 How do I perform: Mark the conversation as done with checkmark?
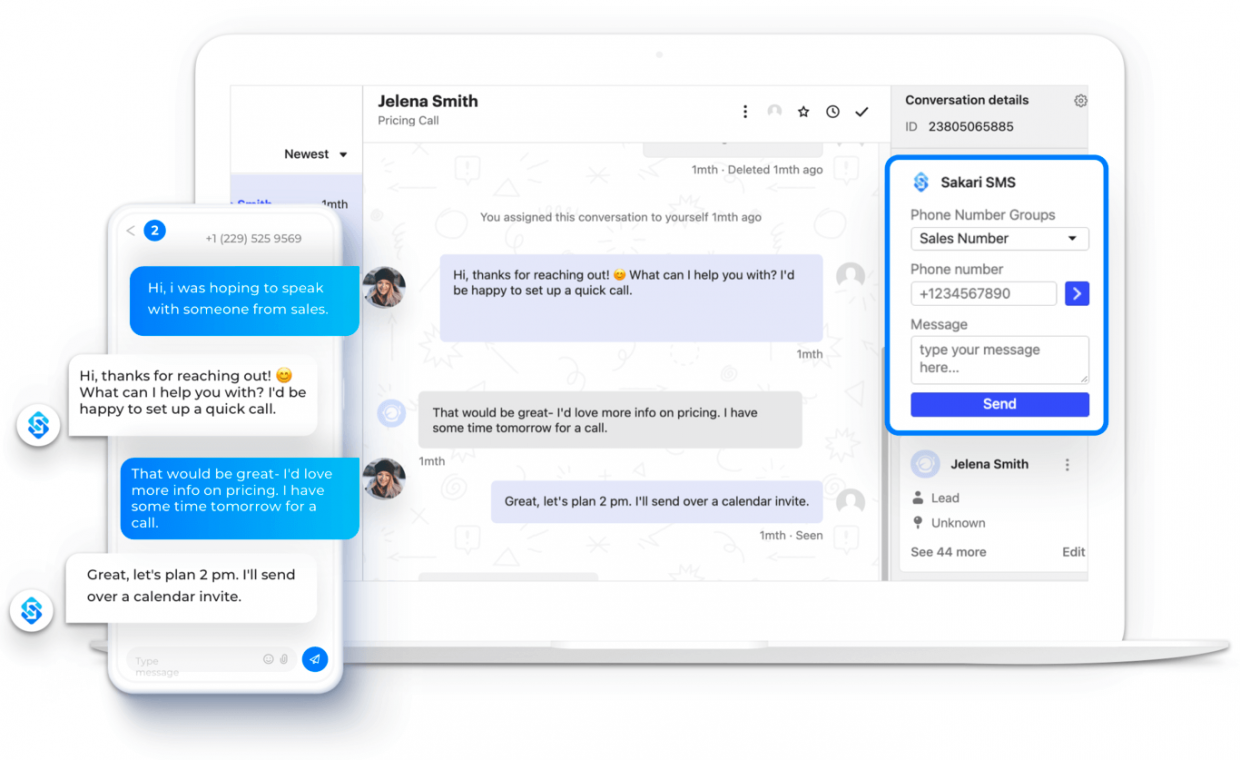(x=861, y=111)
